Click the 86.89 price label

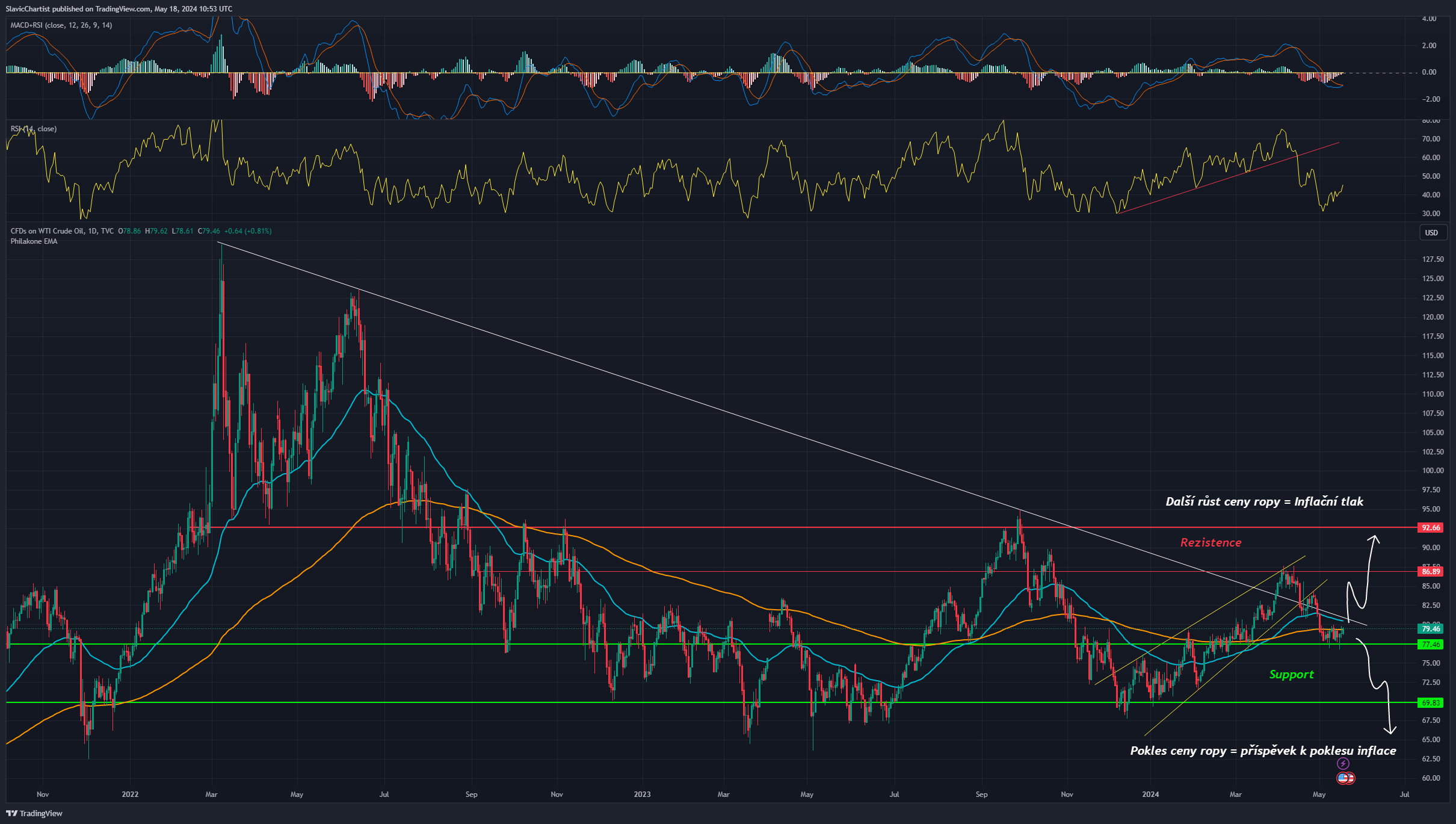tap(1430, 571)
